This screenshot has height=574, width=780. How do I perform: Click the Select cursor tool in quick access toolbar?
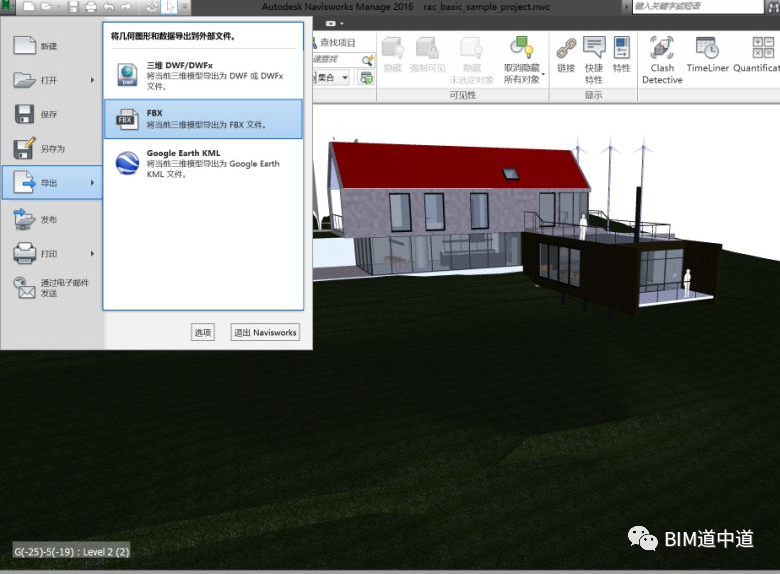tap(170, 7)
